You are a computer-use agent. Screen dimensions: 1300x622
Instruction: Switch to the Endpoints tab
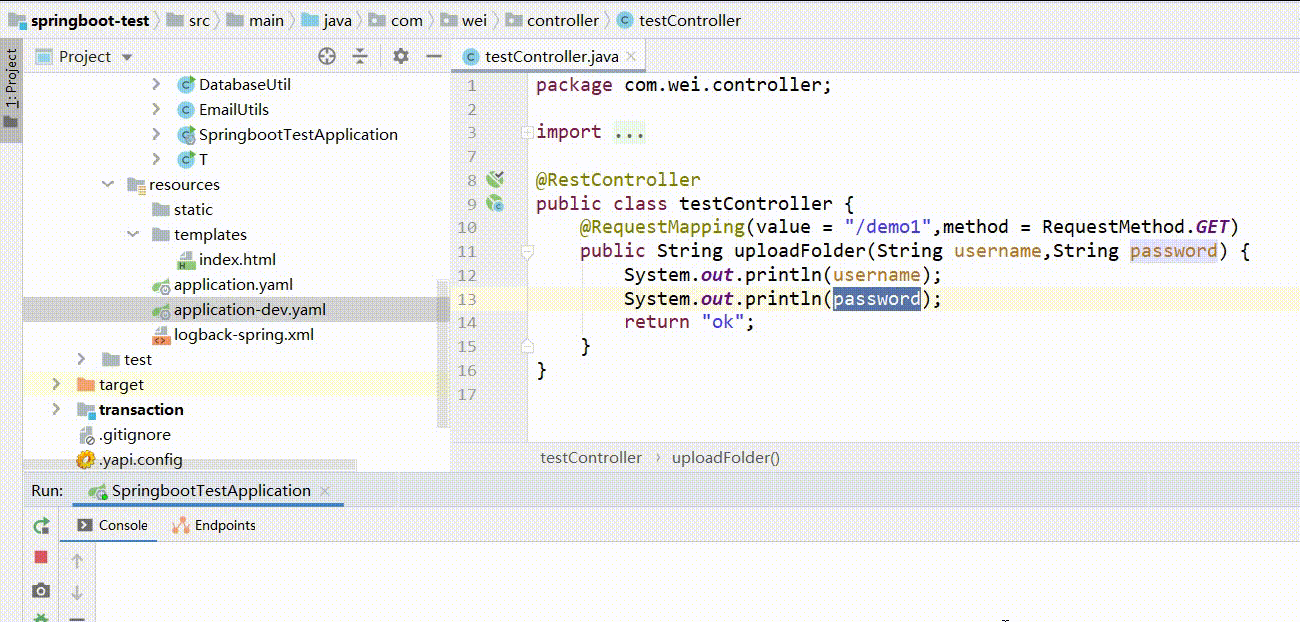click(213, 525)
